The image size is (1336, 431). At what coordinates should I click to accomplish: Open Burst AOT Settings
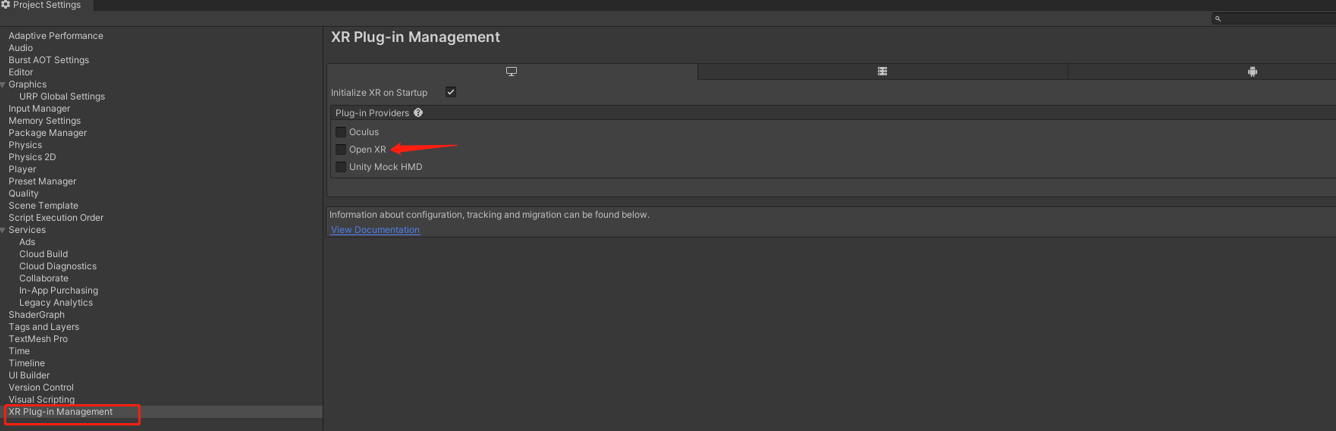tap(48, 60)
